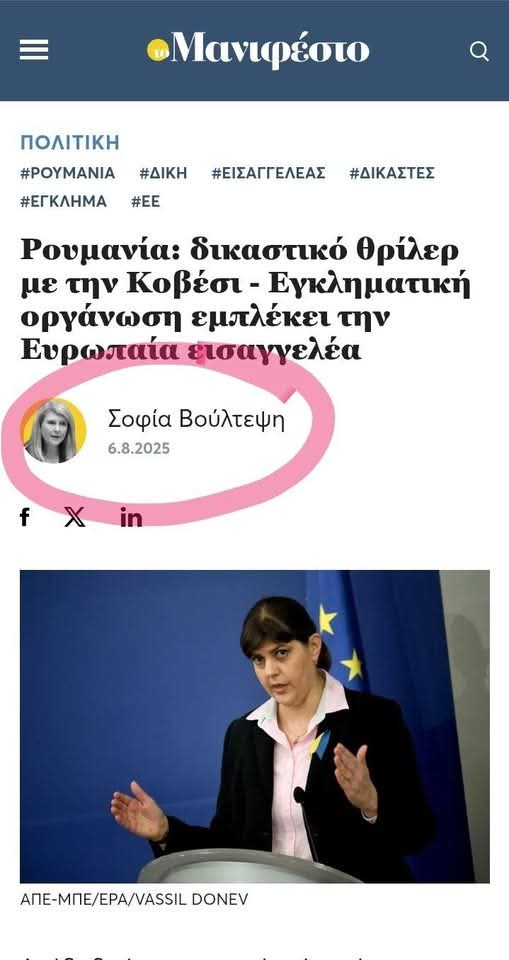Open the search magnifier icon

tap(479, 51)
